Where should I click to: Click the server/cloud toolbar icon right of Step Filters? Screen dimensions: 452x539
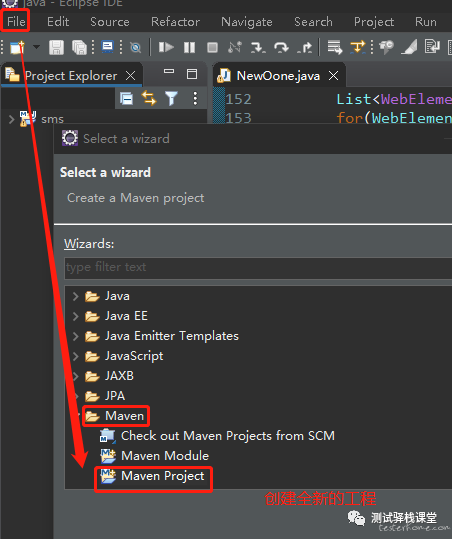point(386,47)
